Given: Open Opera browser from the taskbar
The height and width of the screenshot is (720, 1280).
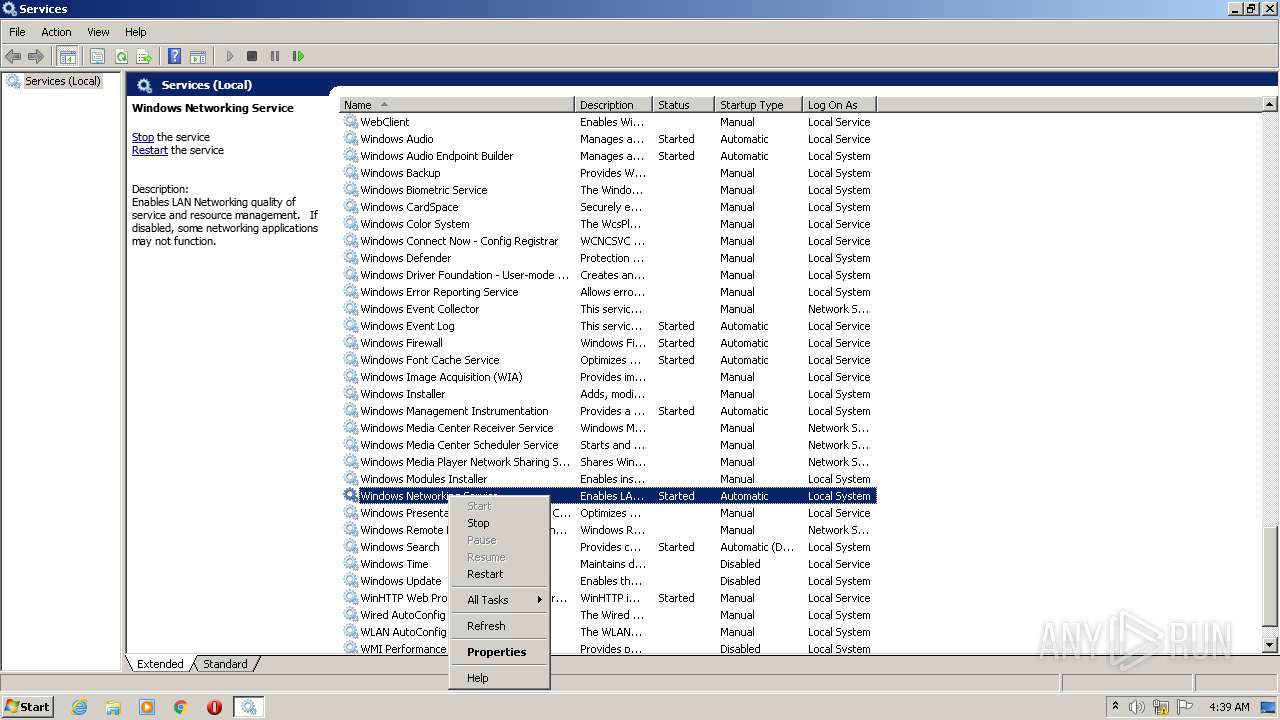Looking at the screenshot, I should 214,707.
